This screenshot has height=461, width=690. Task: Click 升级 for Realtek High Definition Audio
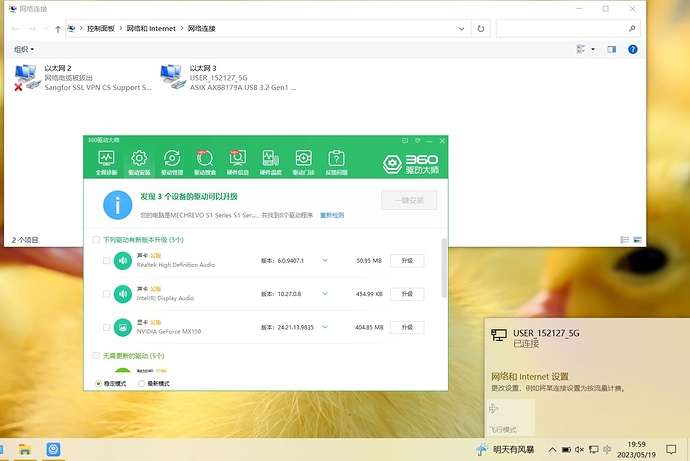pos(407,260)
